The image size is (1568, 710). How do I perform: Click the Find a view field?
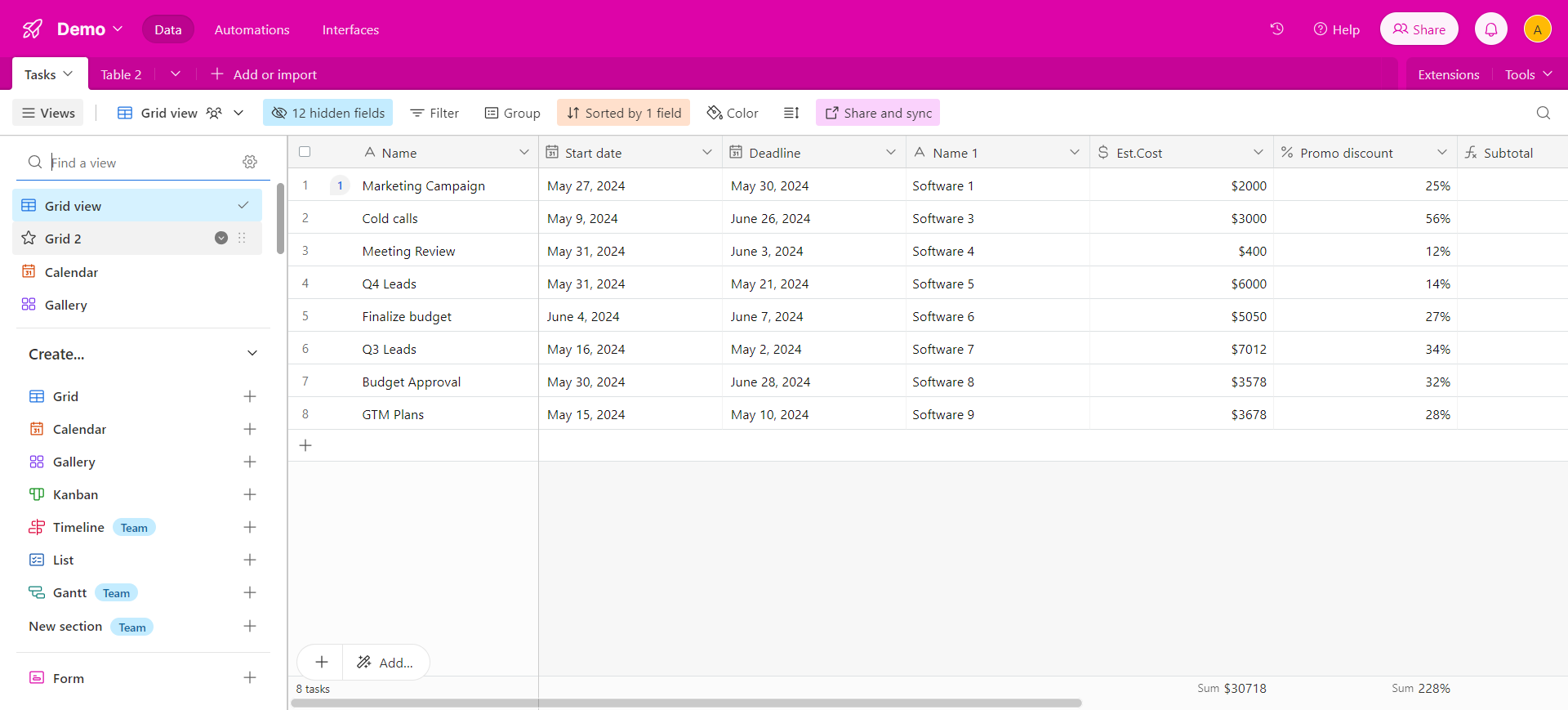[x=144, y=162]
